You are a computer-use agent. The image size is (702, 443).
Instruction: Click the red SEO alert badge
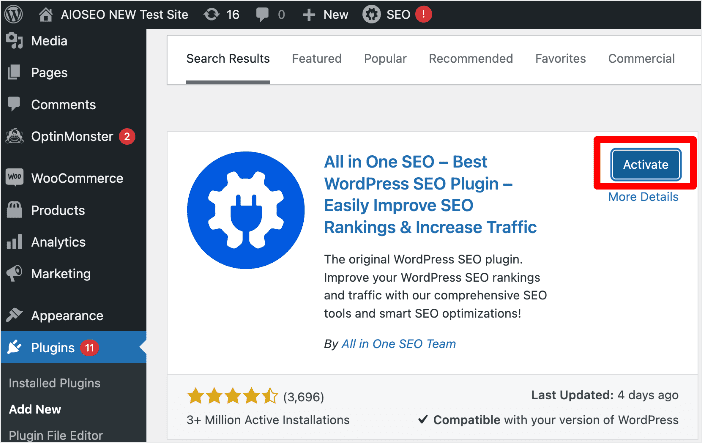click(x=424, y=14)
